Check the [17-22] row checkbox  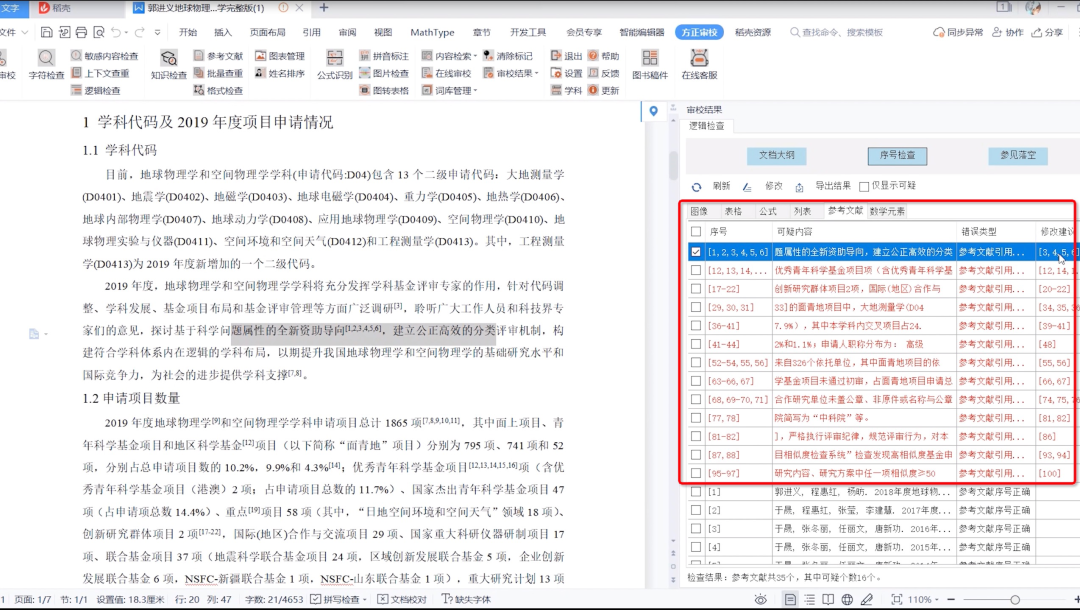[696, 288]
